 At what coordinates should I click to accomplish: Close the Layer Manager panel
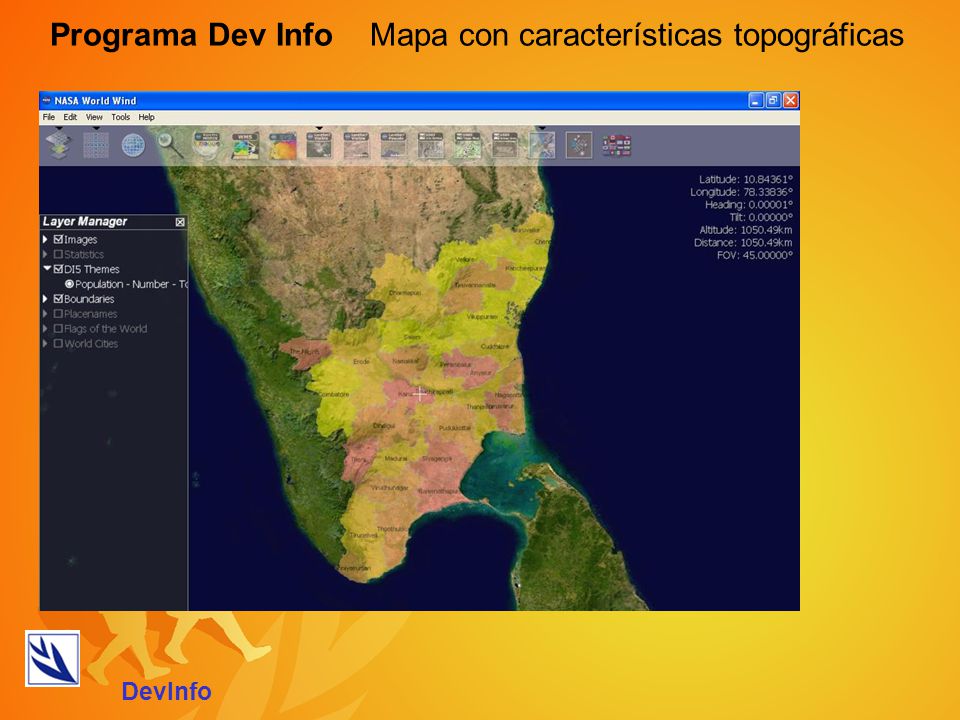point(180,222)
